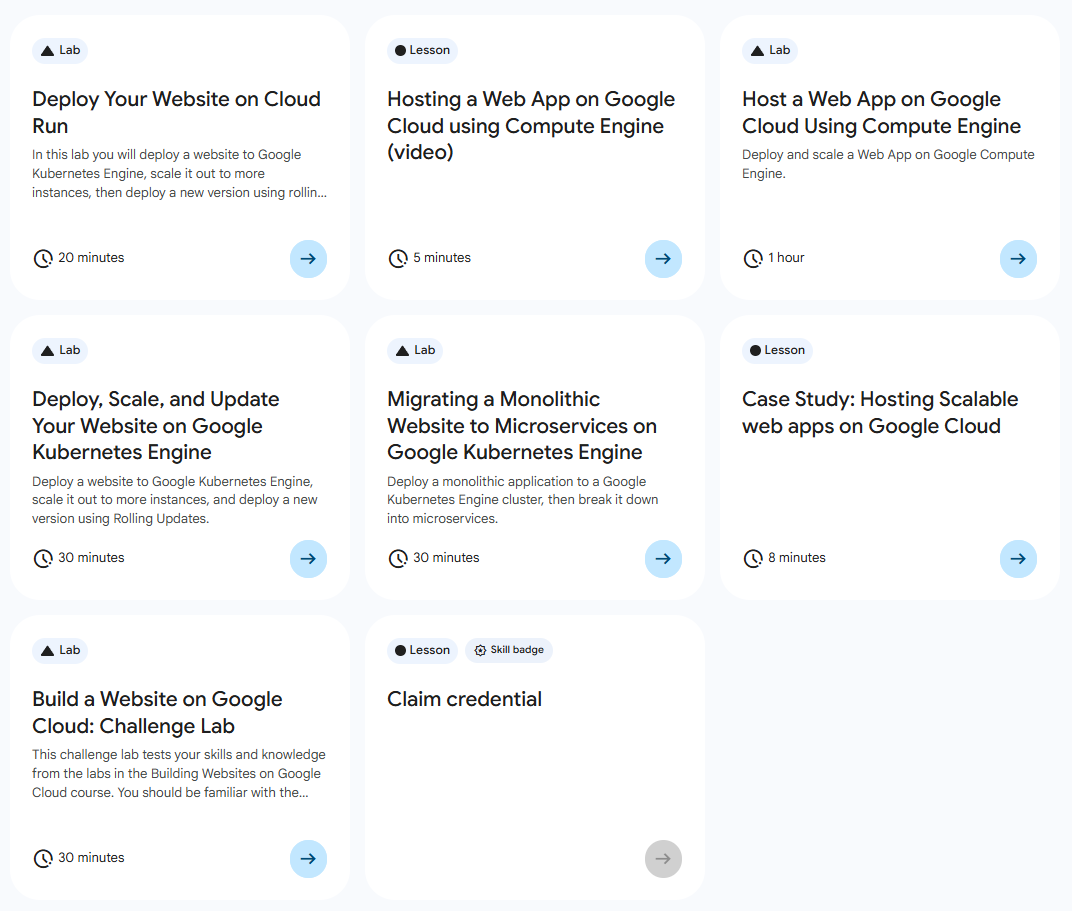Click arrow for Hosting a Web App video lesson
This screenshot has height=911, width=1072.
(x=663, y=259)
